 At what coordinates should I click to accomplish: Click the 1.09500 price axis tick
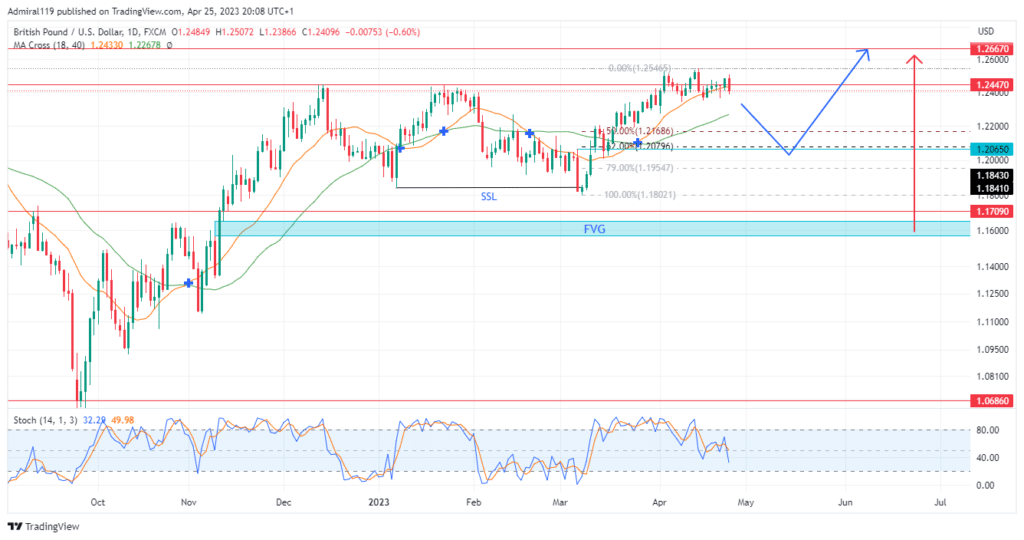(993, 349)
